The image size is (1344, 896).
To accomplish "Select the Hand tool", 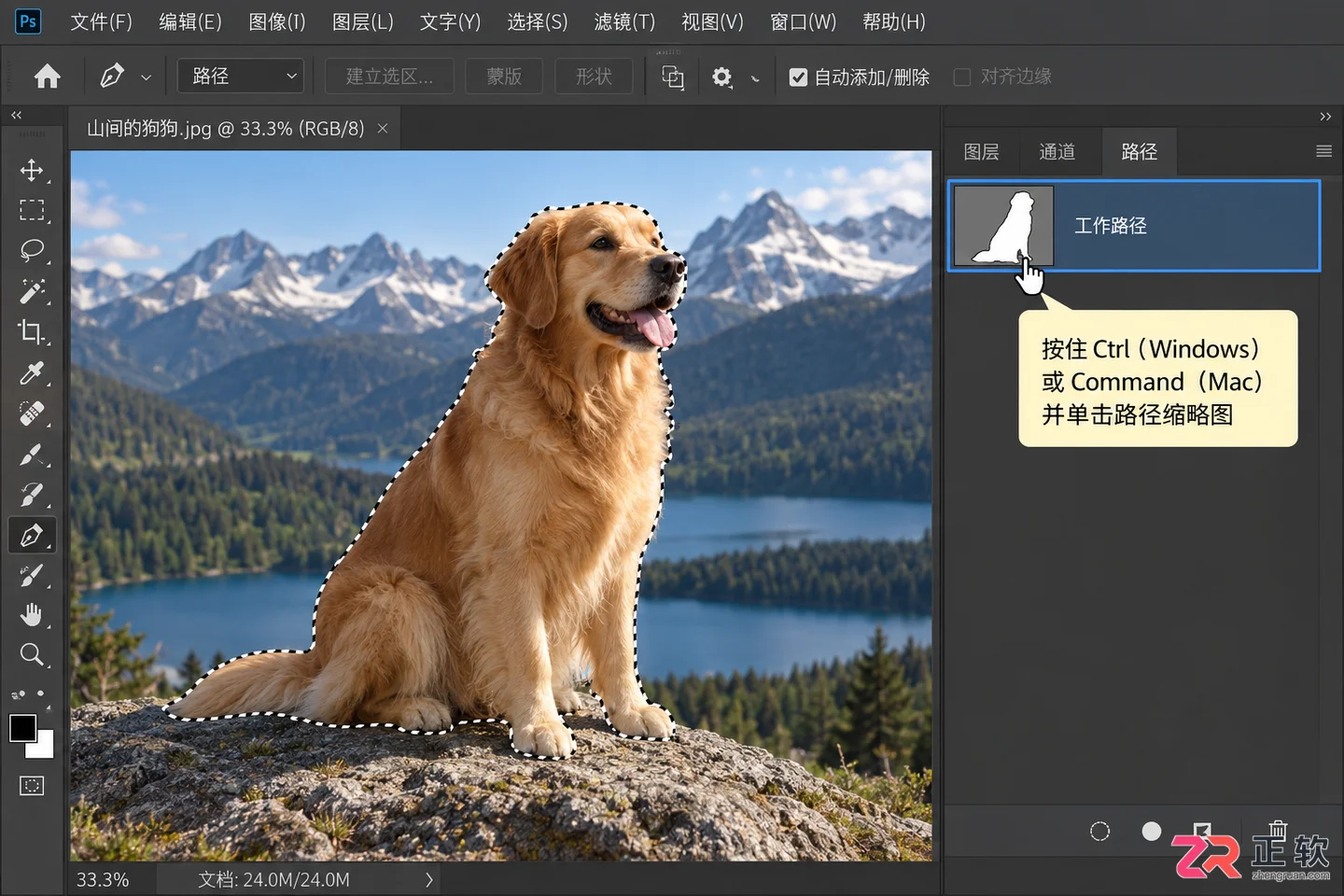I will (x=32, y=615).
